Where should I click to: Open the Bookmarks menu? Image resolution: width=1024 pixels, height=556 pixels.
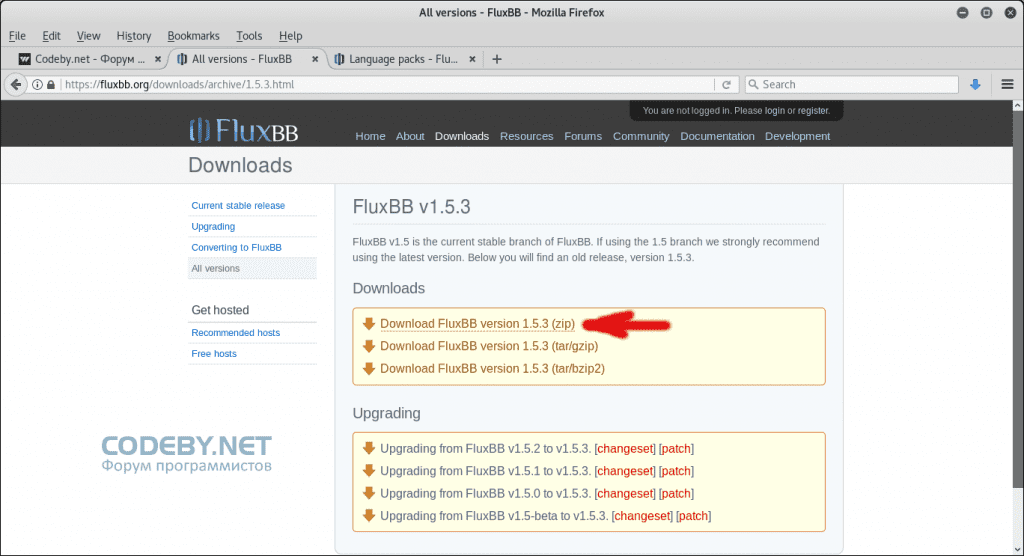pyautogui.click(x=193, y=36)
